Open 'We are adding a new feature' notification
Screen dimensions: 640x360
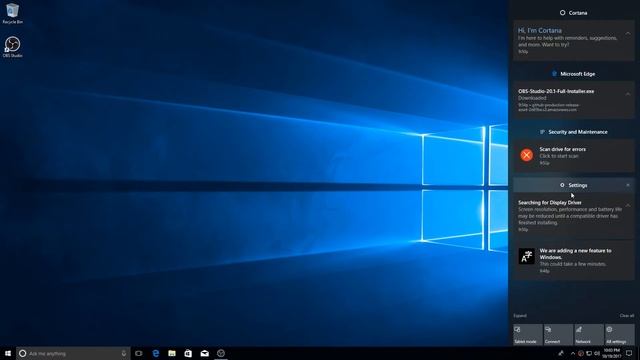[573, 260]
